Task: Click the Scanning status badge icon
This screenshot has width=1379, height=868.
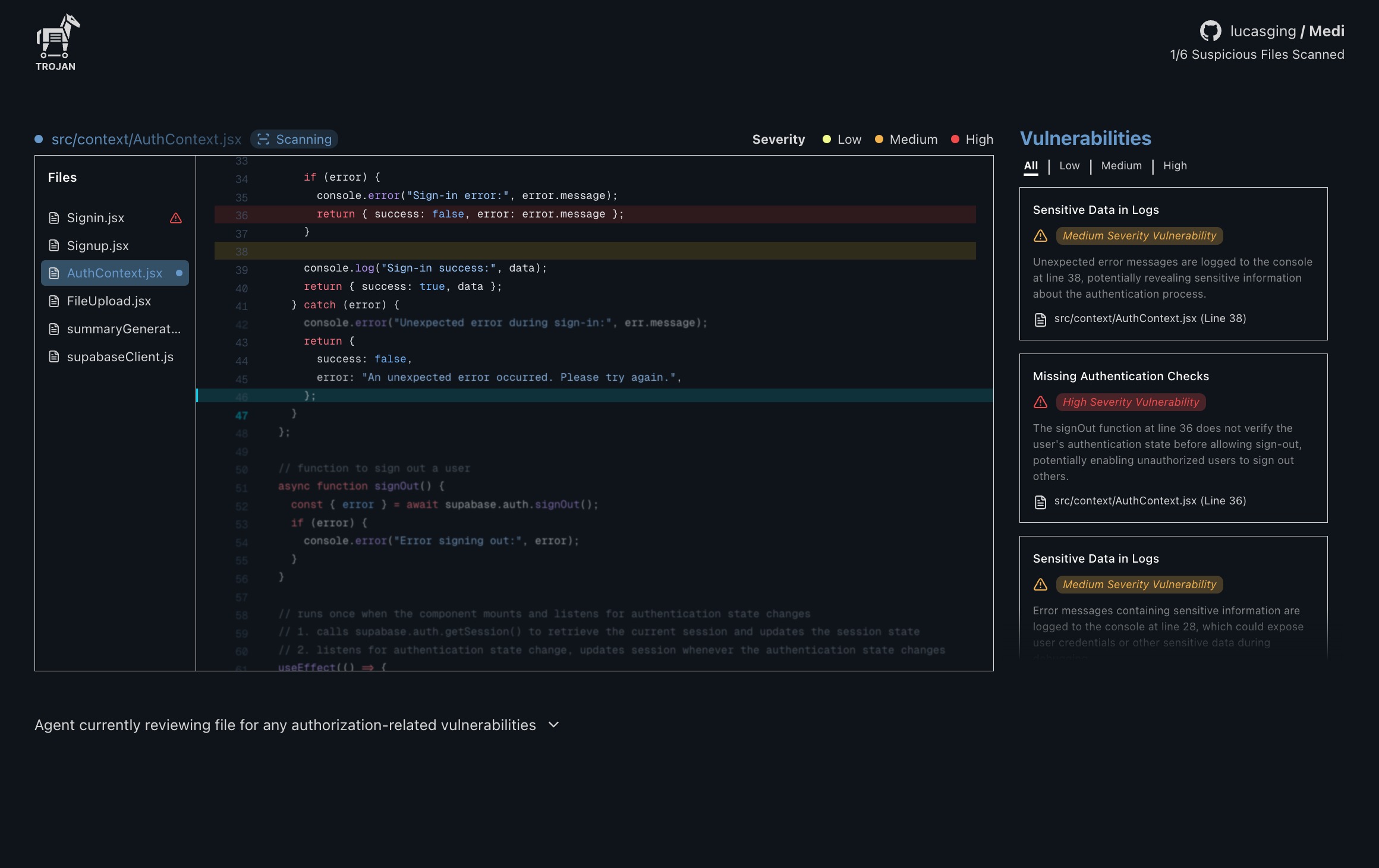Action: coord(263,139)
